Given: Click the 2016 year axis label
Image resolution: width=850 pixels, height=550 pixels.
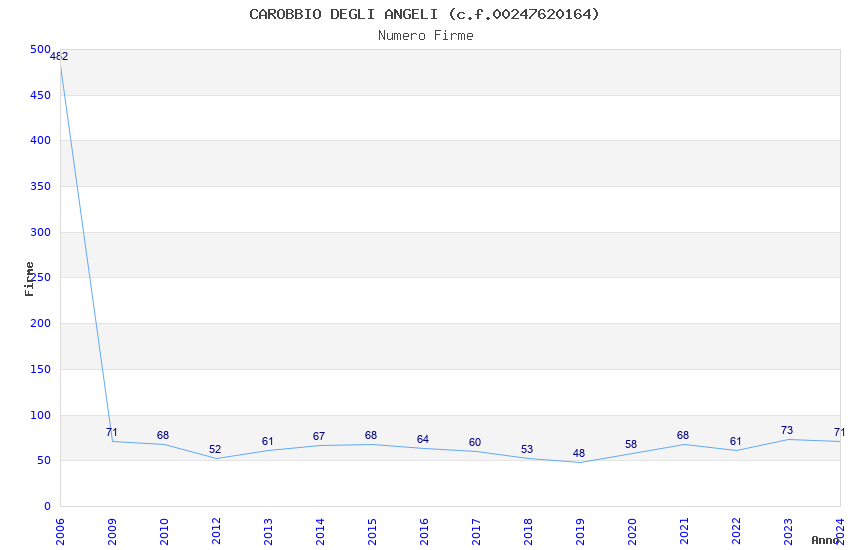Looking at the screenshot, I should pos(424,532).
